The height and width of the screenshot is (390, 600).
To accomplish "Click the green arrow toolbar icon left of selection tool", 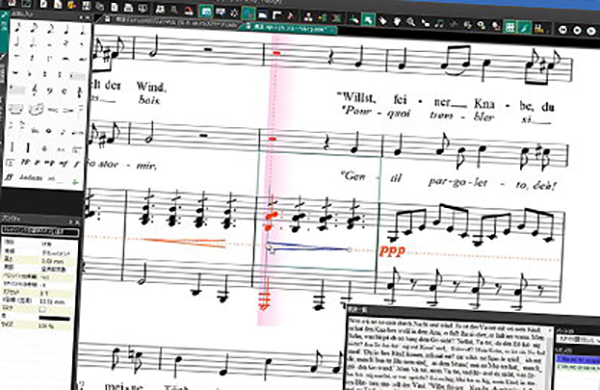I will pos(354,19).
